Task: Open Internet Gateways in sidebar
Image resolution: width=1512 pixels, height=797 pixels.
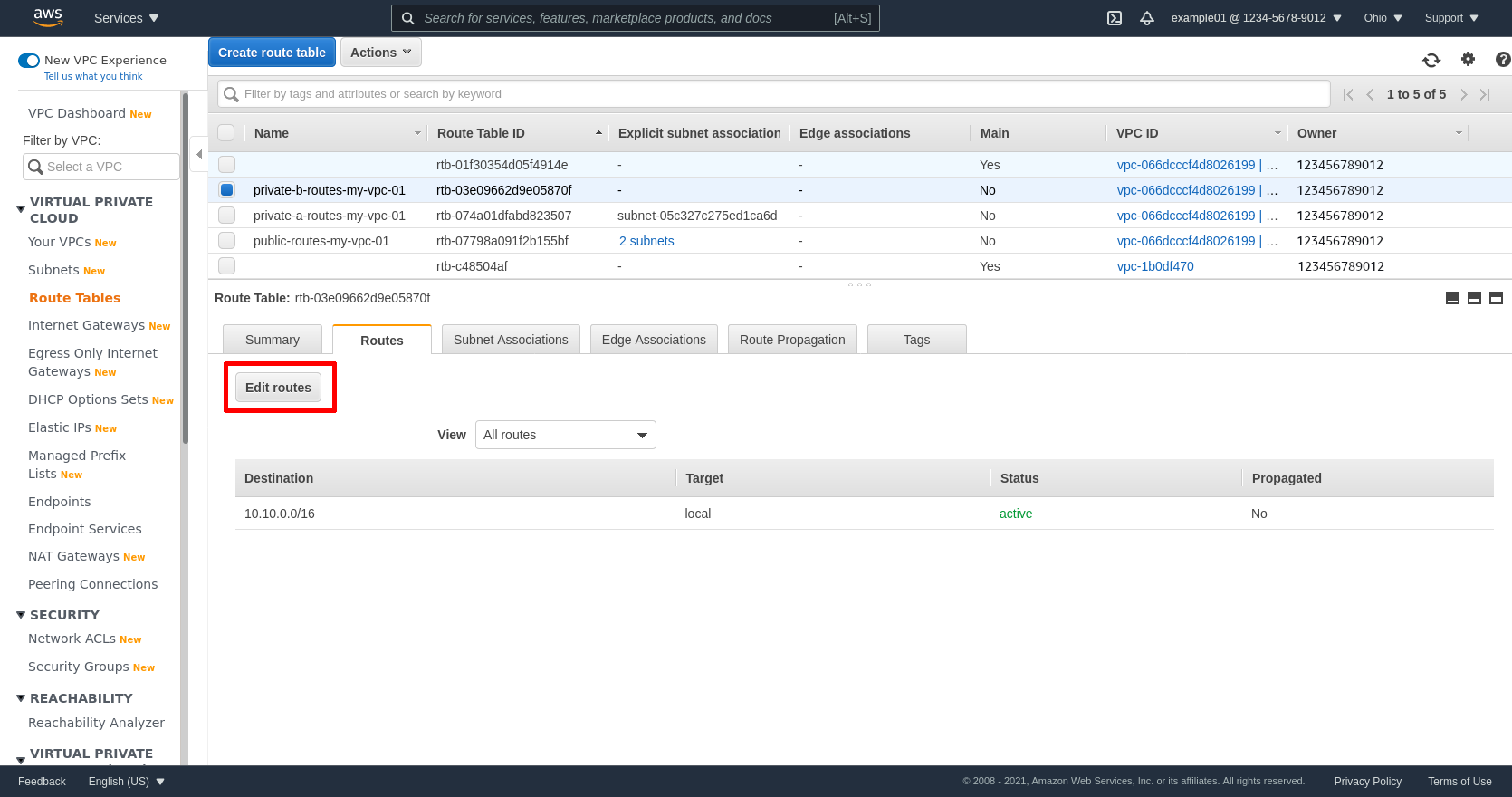Action: 86,325
